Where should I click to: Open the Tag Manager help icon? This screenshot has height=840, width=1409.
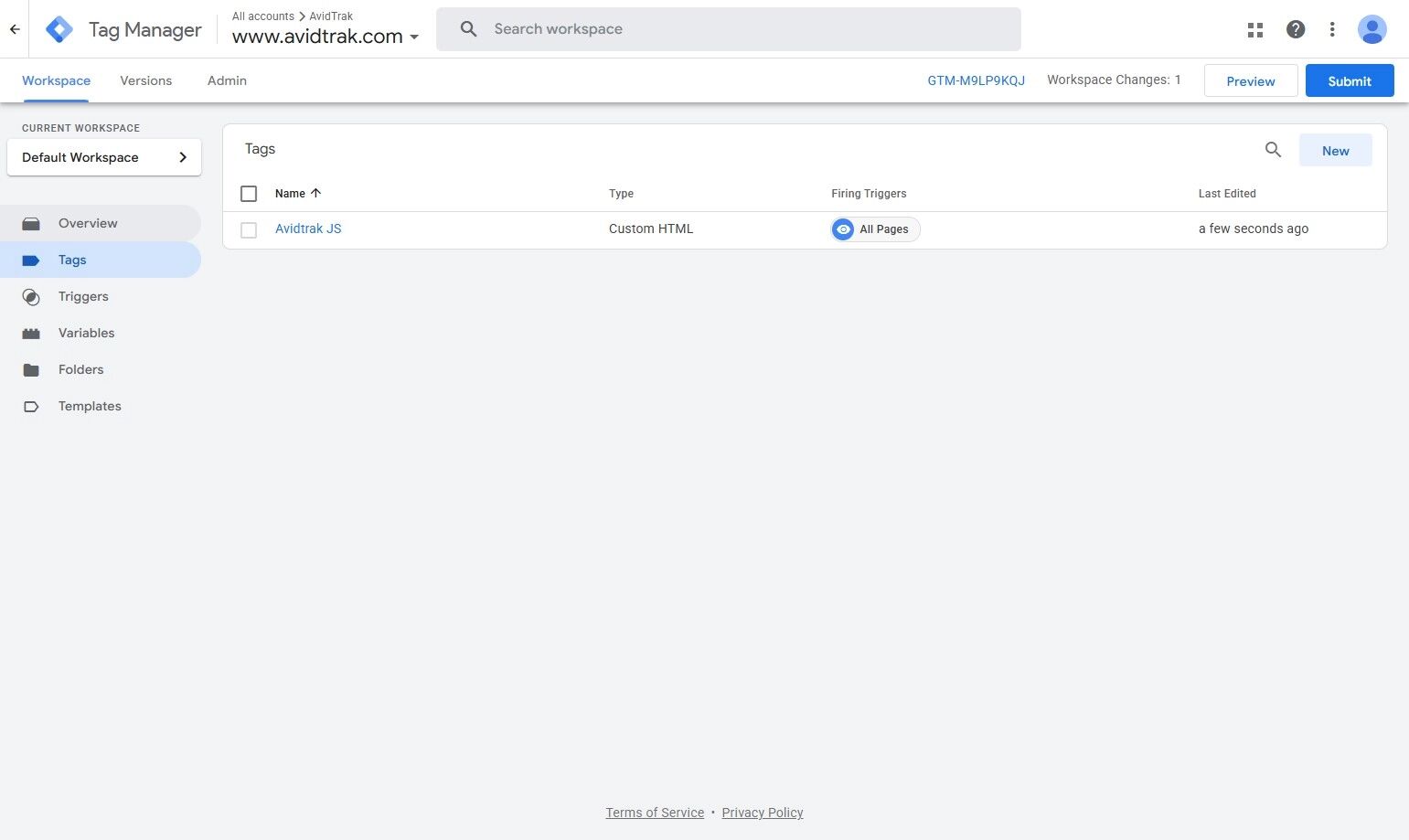point(1296,28)
